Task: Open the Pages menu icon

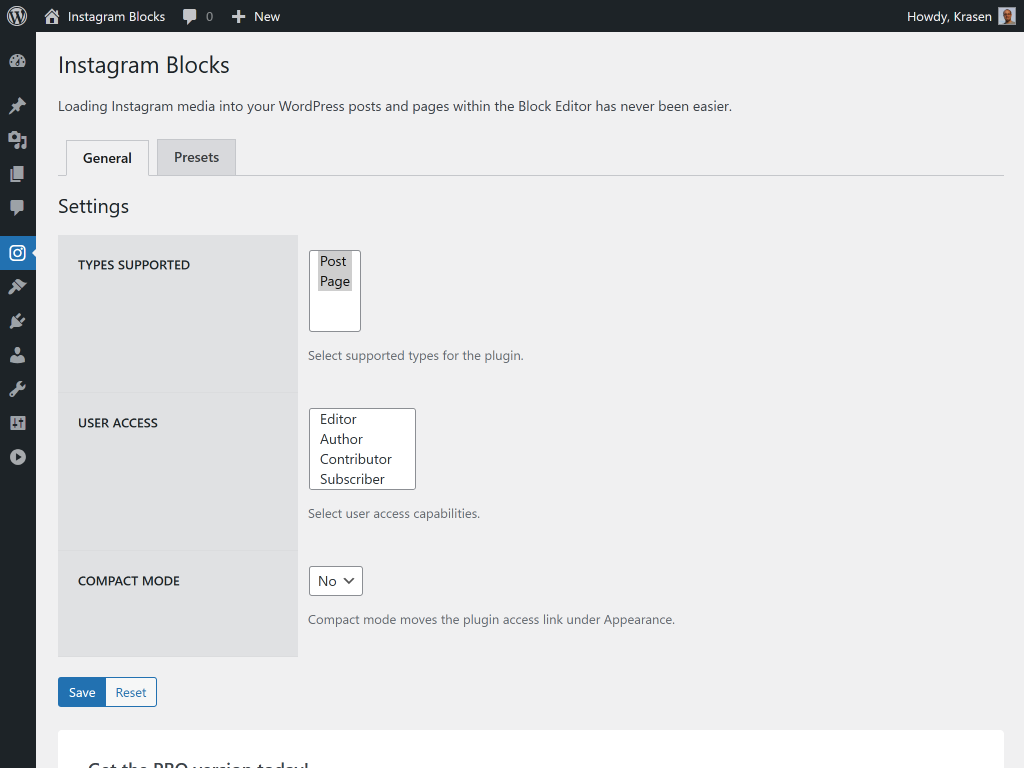Action: point(17,174)
